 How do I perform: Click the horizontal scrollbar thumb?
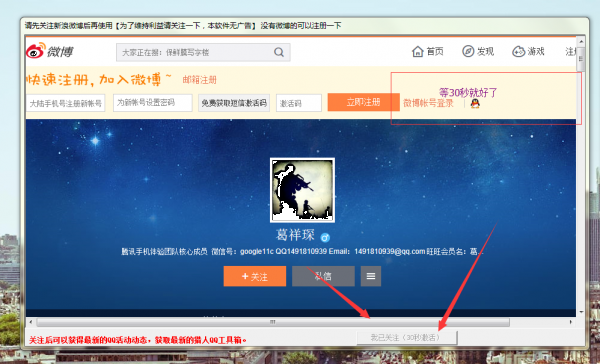(x=273, y=322)
